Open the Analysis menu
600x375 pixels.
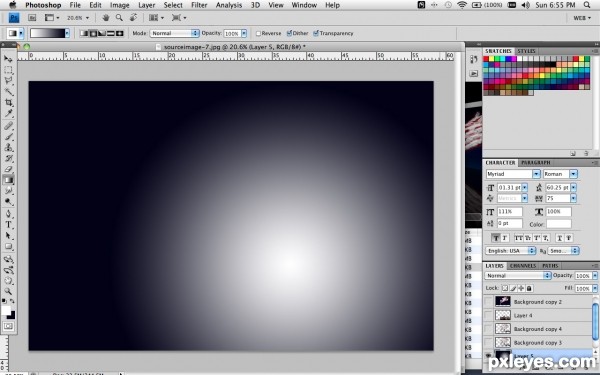pyautogui.click(x=229, y=5)
